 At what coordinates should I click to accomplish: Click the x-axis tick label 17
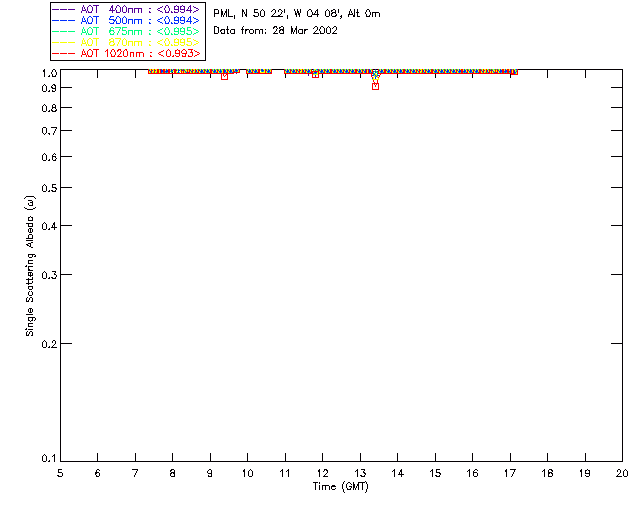(510, 473)
